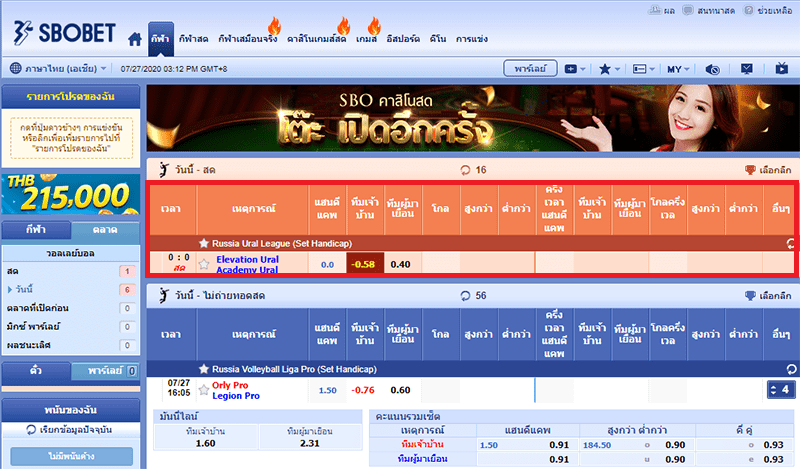Refresh icon on Russia Volleyball Liga Pro row
Image resolution: width=800 pixels, height=469 pixels.
[791, 369]
